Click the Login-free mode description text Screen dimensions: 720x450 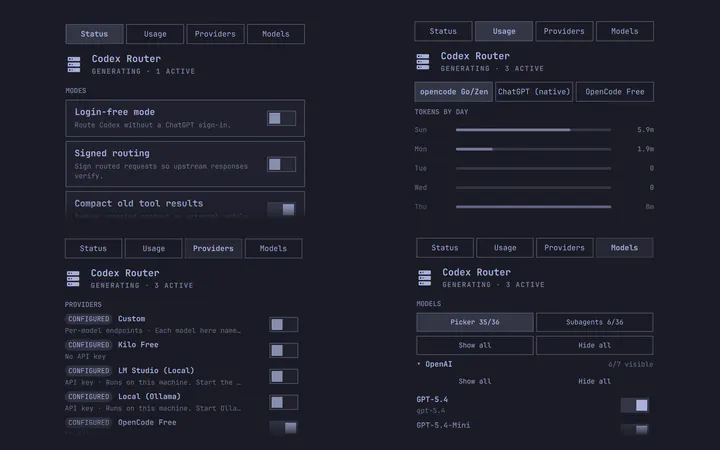tap(152, 125)
